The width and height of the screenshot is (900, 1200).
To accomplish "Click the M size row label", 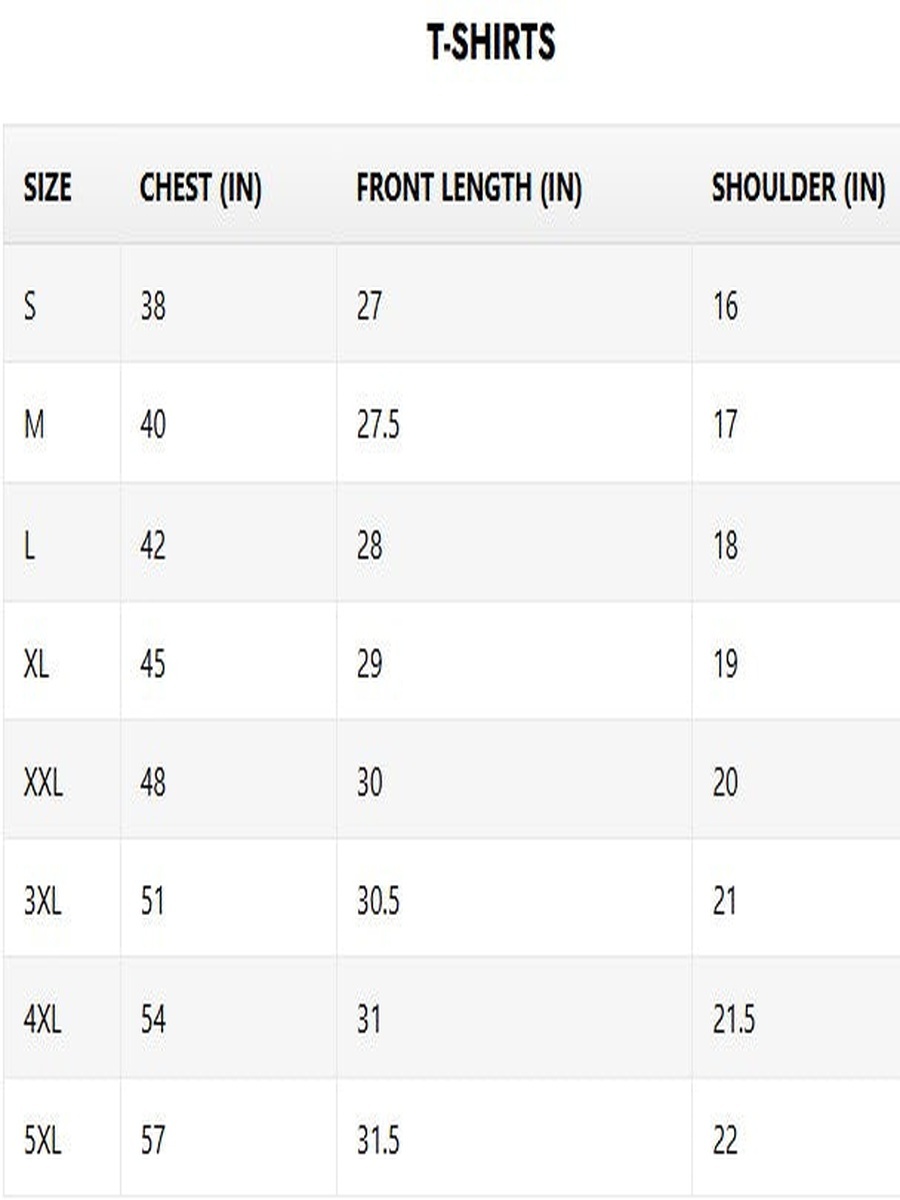I will click(34, 425).
